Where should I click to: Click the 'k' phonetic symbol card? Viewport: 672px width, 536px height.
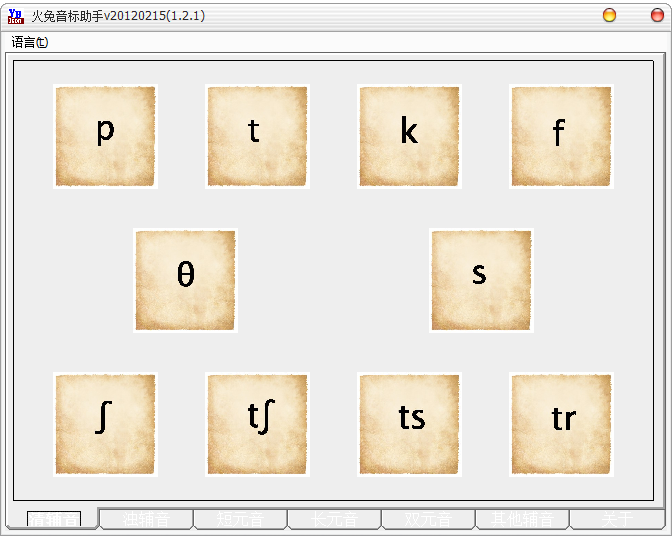click(409, 136)
